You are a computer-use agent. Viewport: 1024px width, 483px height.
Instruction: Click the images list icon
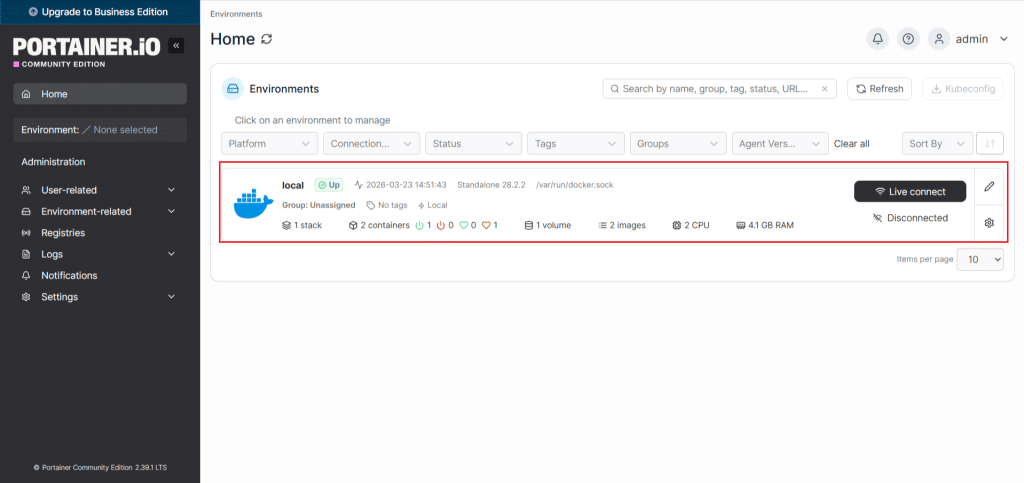602,225
